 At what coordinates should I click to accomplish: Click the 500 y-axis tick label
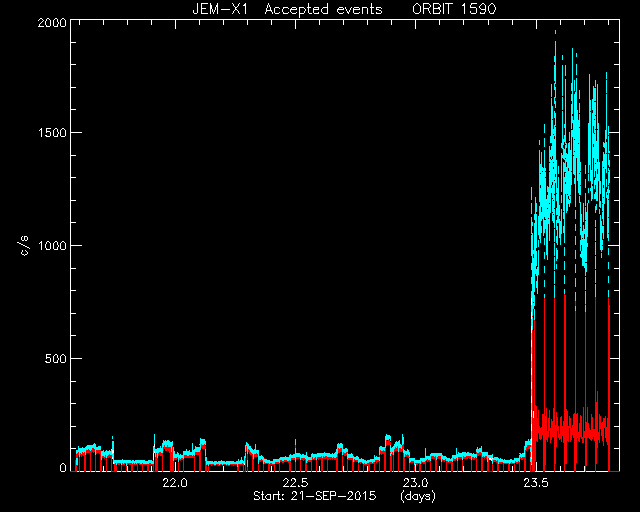click(55, 358)
